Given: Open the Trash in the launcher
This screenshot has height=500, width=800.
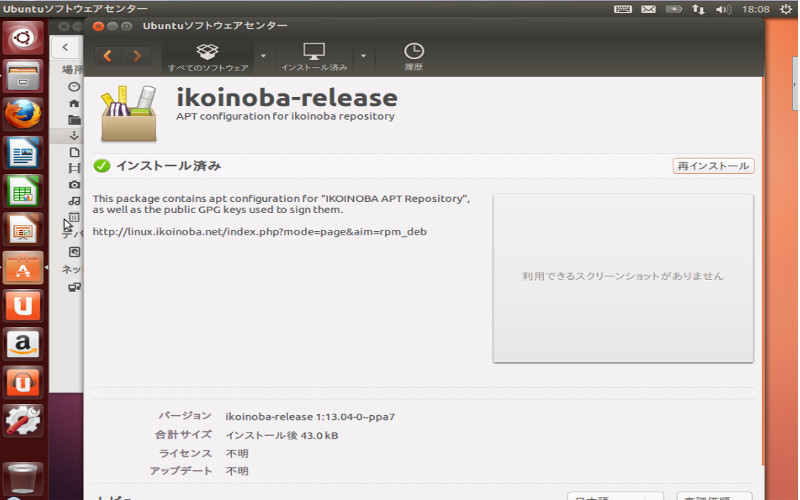Looking at the screenshot, I should [x=23, y=478].
